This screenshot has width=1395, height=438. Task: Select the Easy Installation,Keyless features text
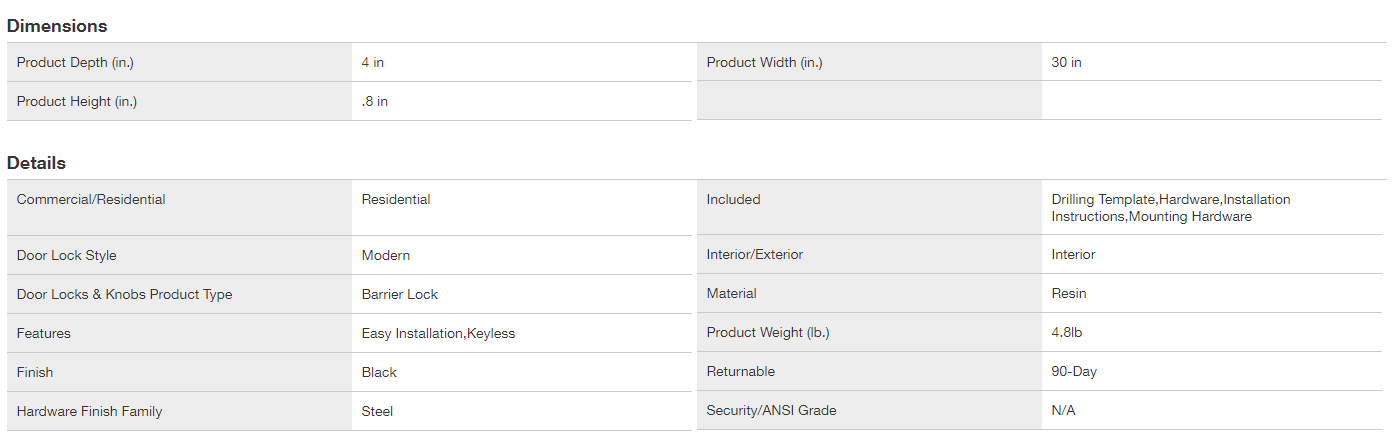[438, 333]
